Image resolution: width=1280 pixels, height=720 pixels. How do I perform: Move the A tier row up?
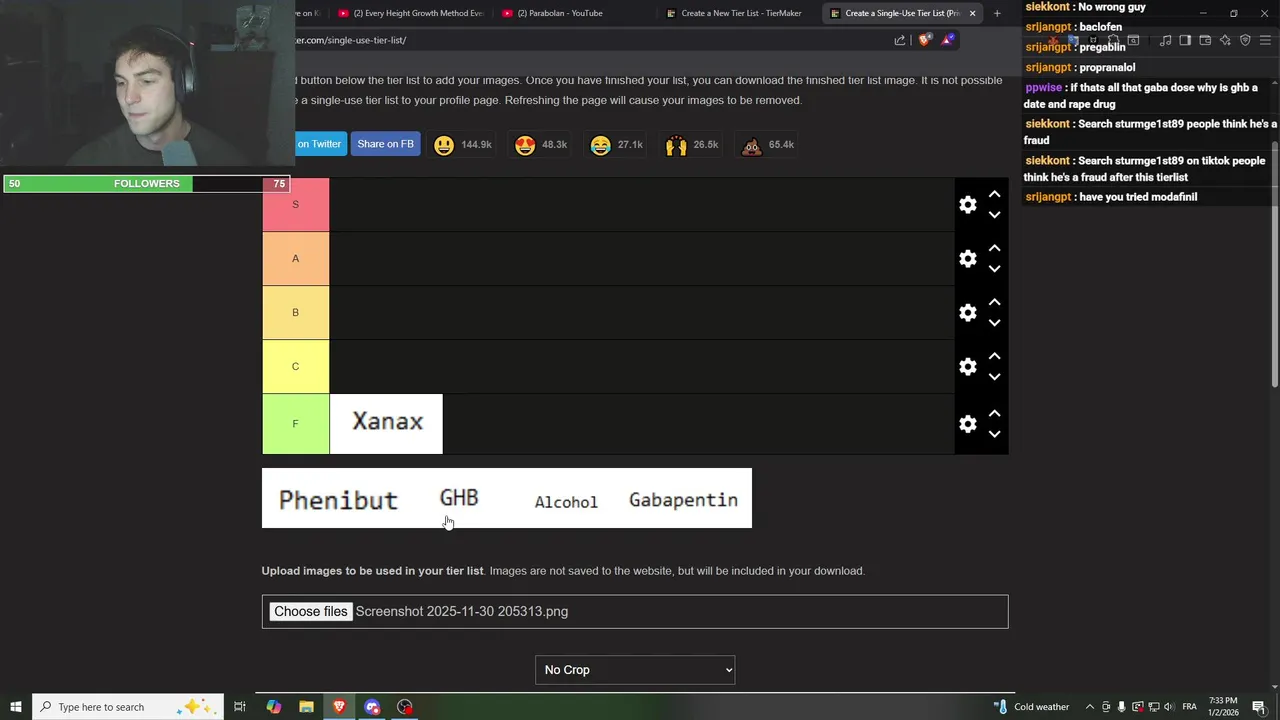coord(994,248)
